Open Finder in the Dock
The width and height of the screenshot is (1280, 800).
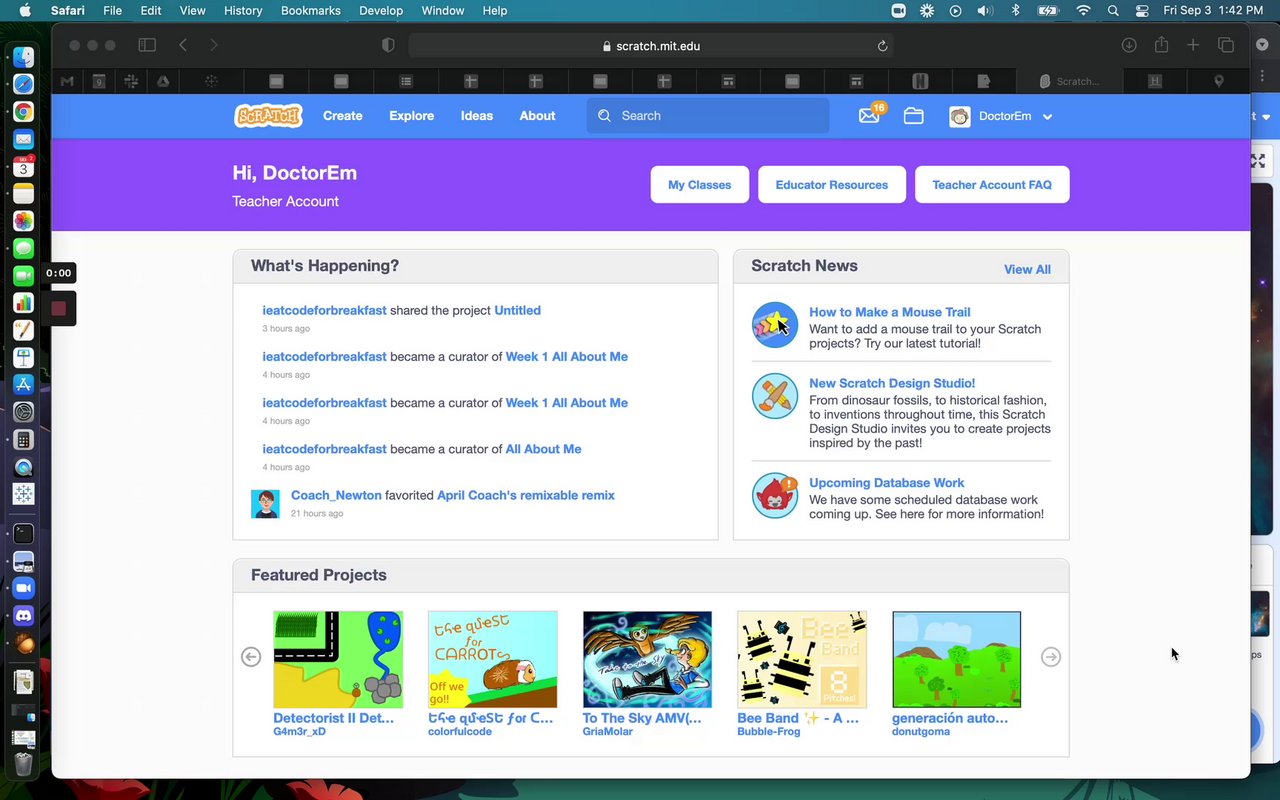[x=23, y=57]
